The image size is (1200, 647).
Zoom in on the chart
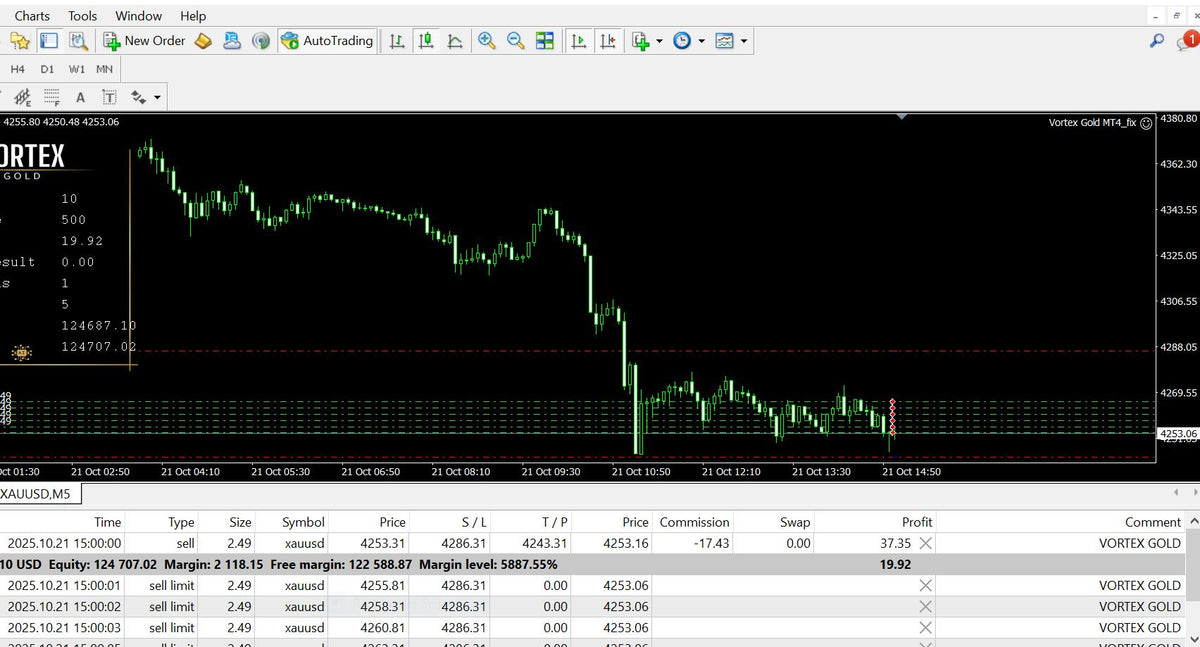tap(487, 41)
